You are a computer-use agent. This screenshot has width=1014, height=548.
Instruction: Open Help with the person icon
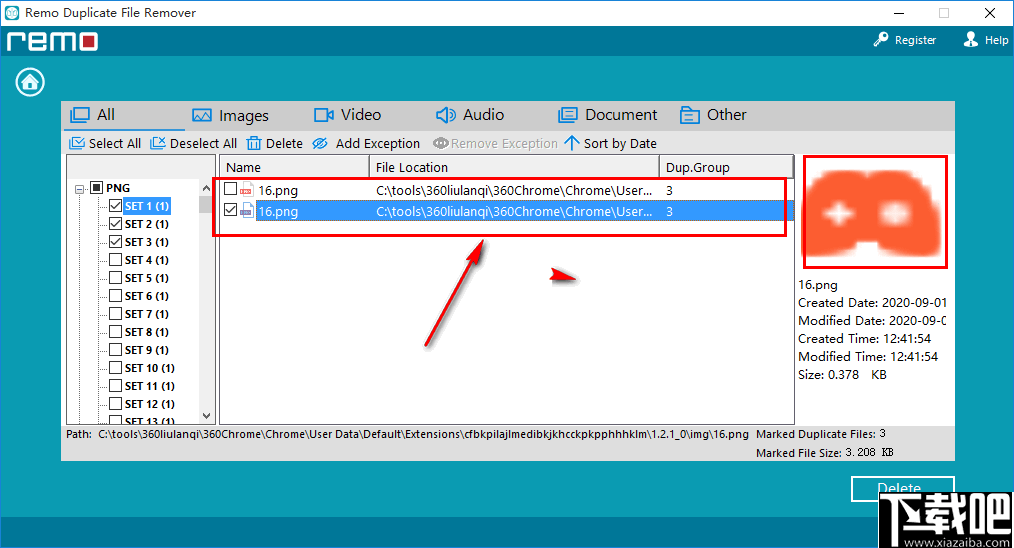tap(986, 40)
